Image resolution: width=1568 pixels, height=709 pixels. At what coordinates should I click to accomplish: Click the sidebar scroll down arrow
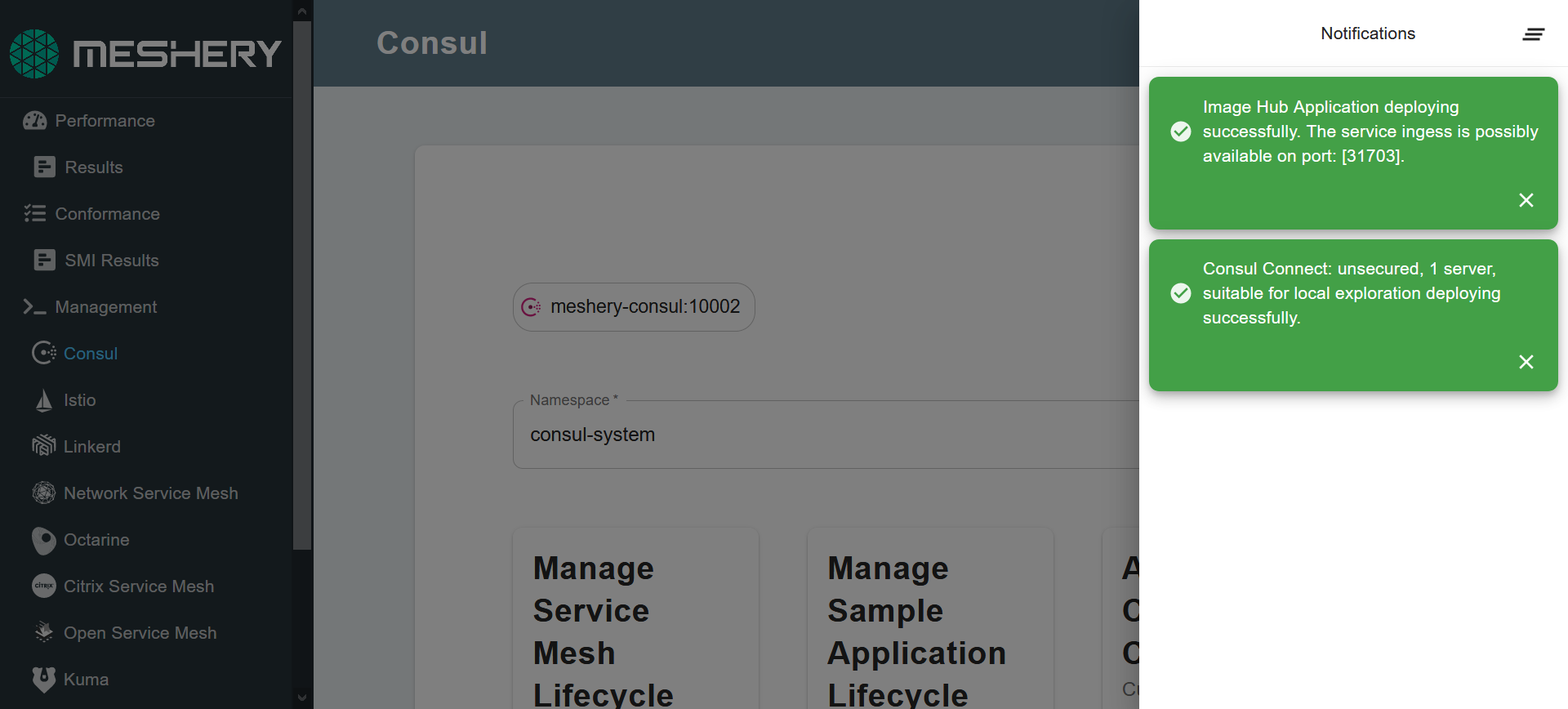(x=302, y=698)
